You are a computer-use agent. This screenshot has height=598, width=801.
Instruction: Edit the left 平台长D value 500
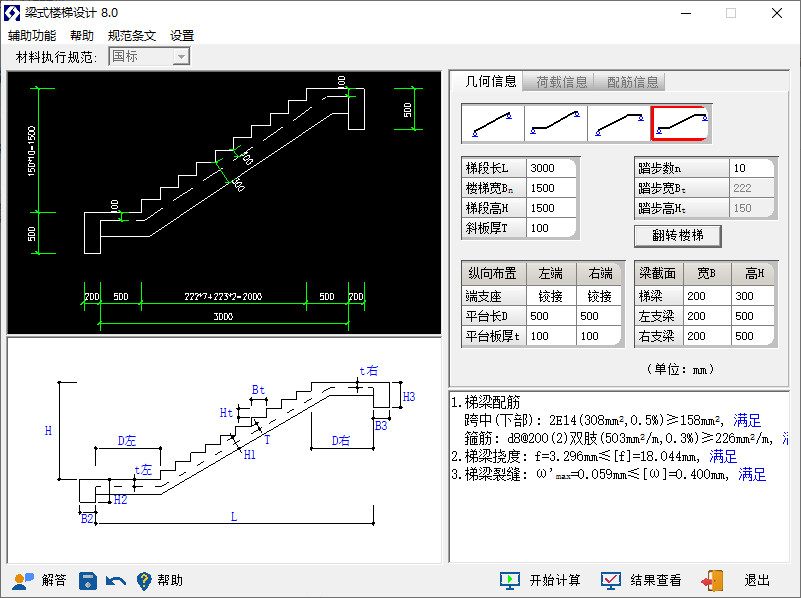(x=551, y=316)
